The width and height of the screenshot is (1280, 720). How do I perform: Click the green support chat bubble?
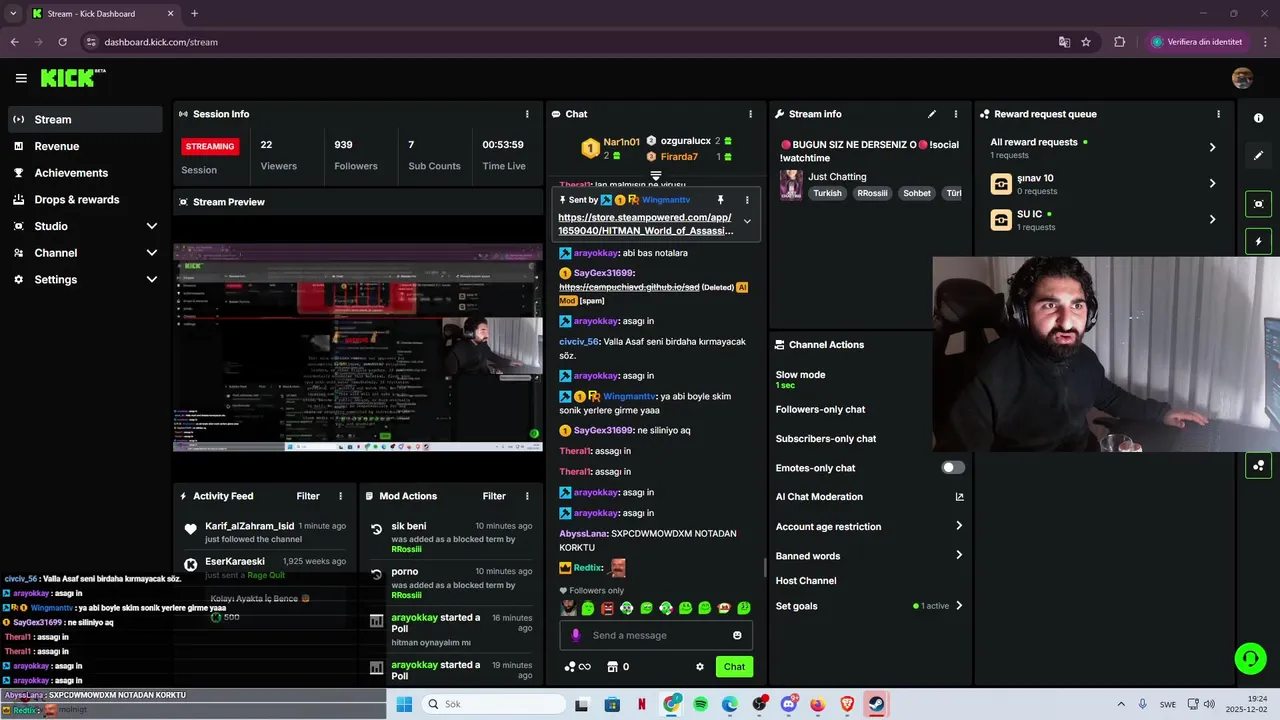point(1250,658)
